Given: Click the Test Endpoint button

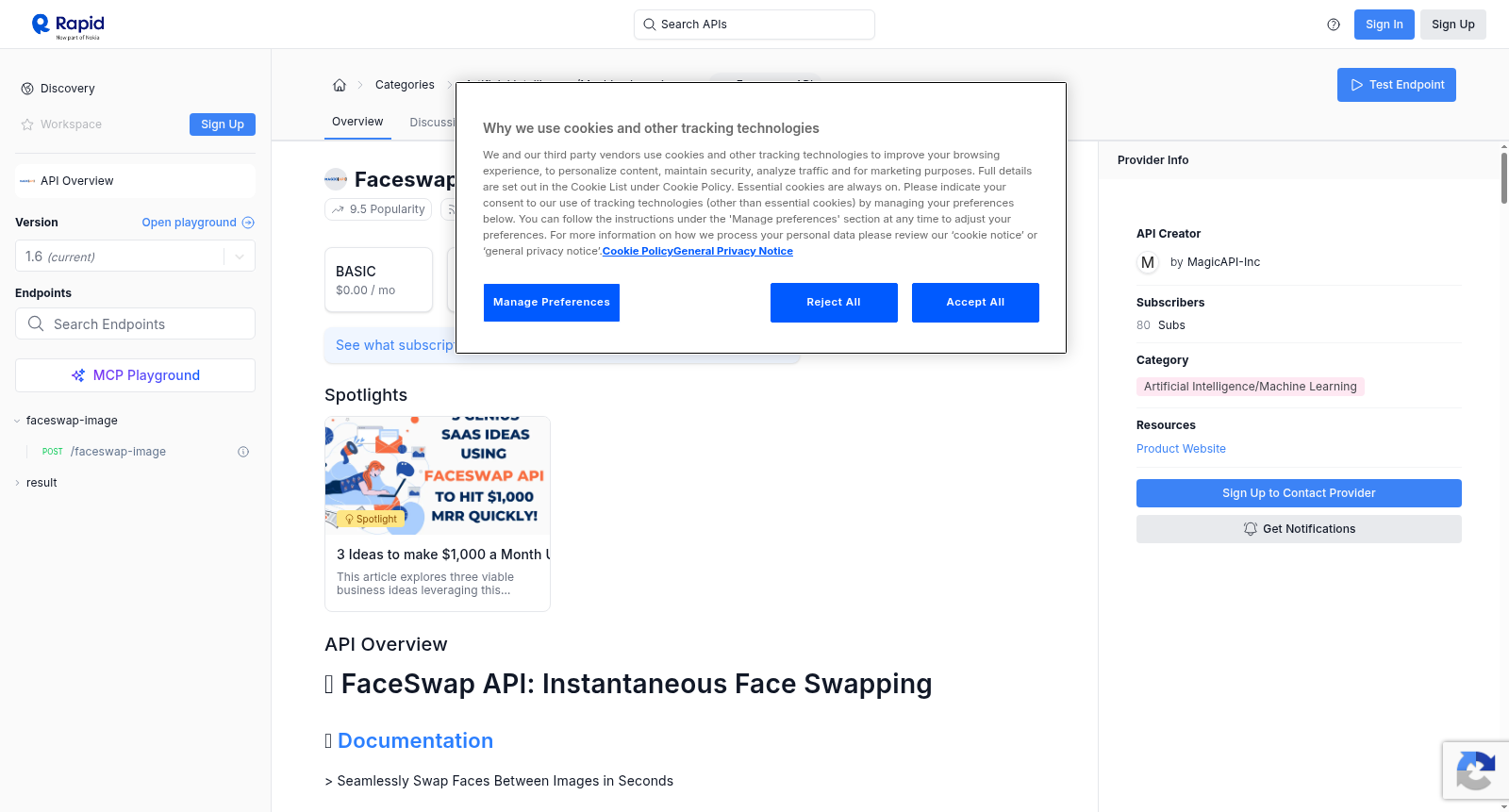Looking at the screenshot, I should pyautogui.click(x=1397, y=85).
